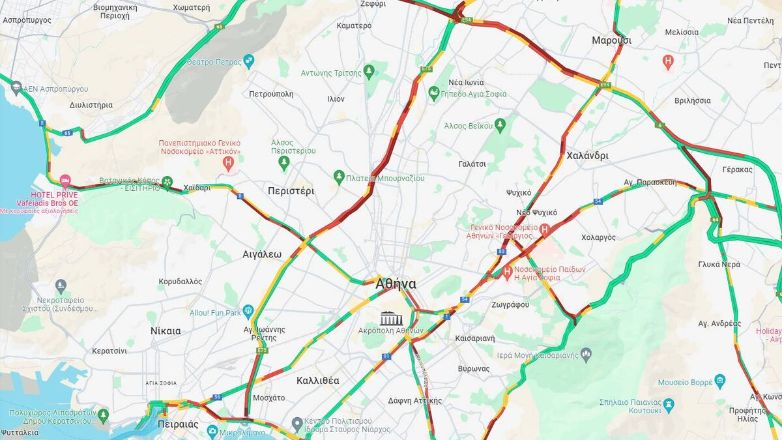The height and width of the screenshot is (440, 782).
Task: Click the Νεκροταφείο Σχιστού cemetery pin
Action: (x=61, y=286)
